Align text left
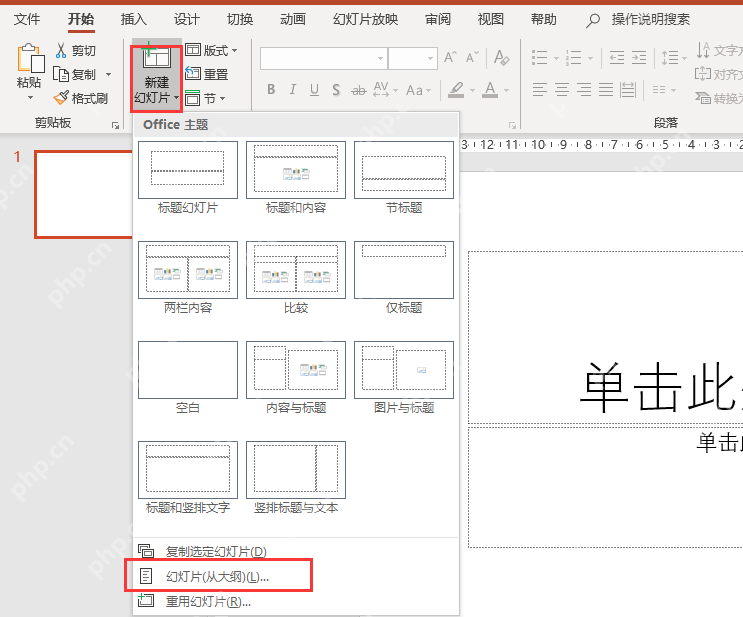This screenshot has height=617, width=743. tap(539, 90)
